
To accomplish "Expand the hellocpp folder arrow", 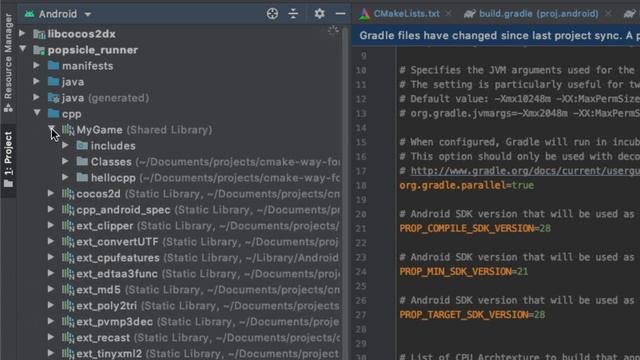I will tap(65, 177).
